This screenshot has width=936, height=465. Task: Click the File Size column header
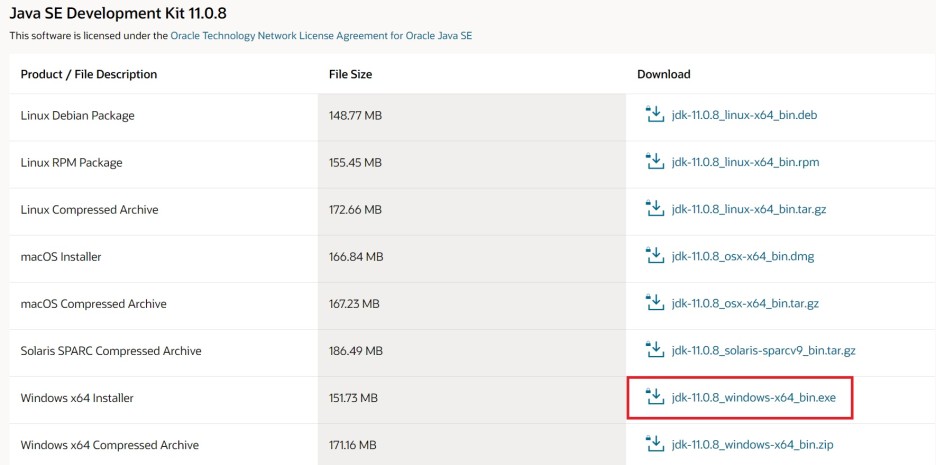(x=350, y=75)
